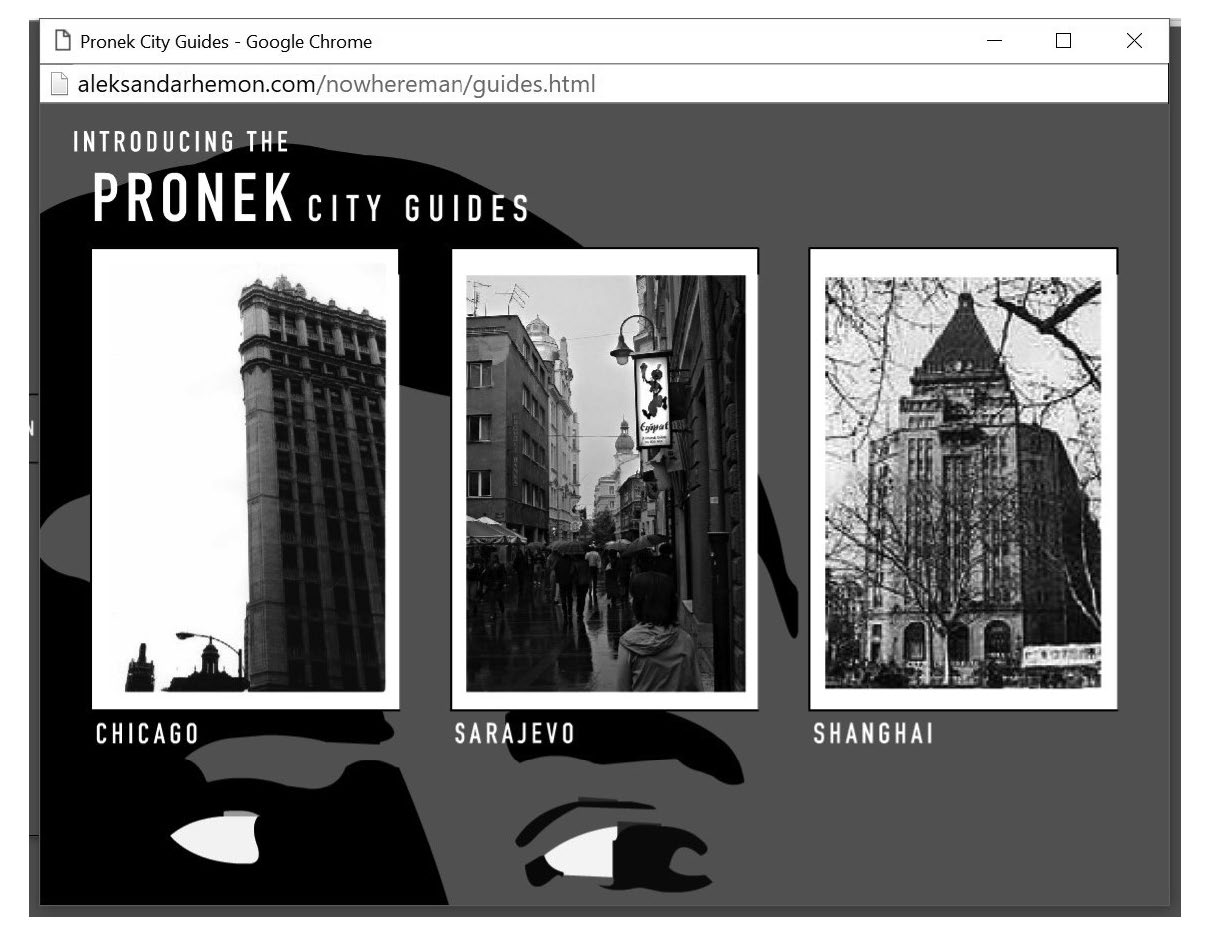The image size is (1210, 935).
Task: Click the window title text in title bar
Action: [x=226, y=41]
